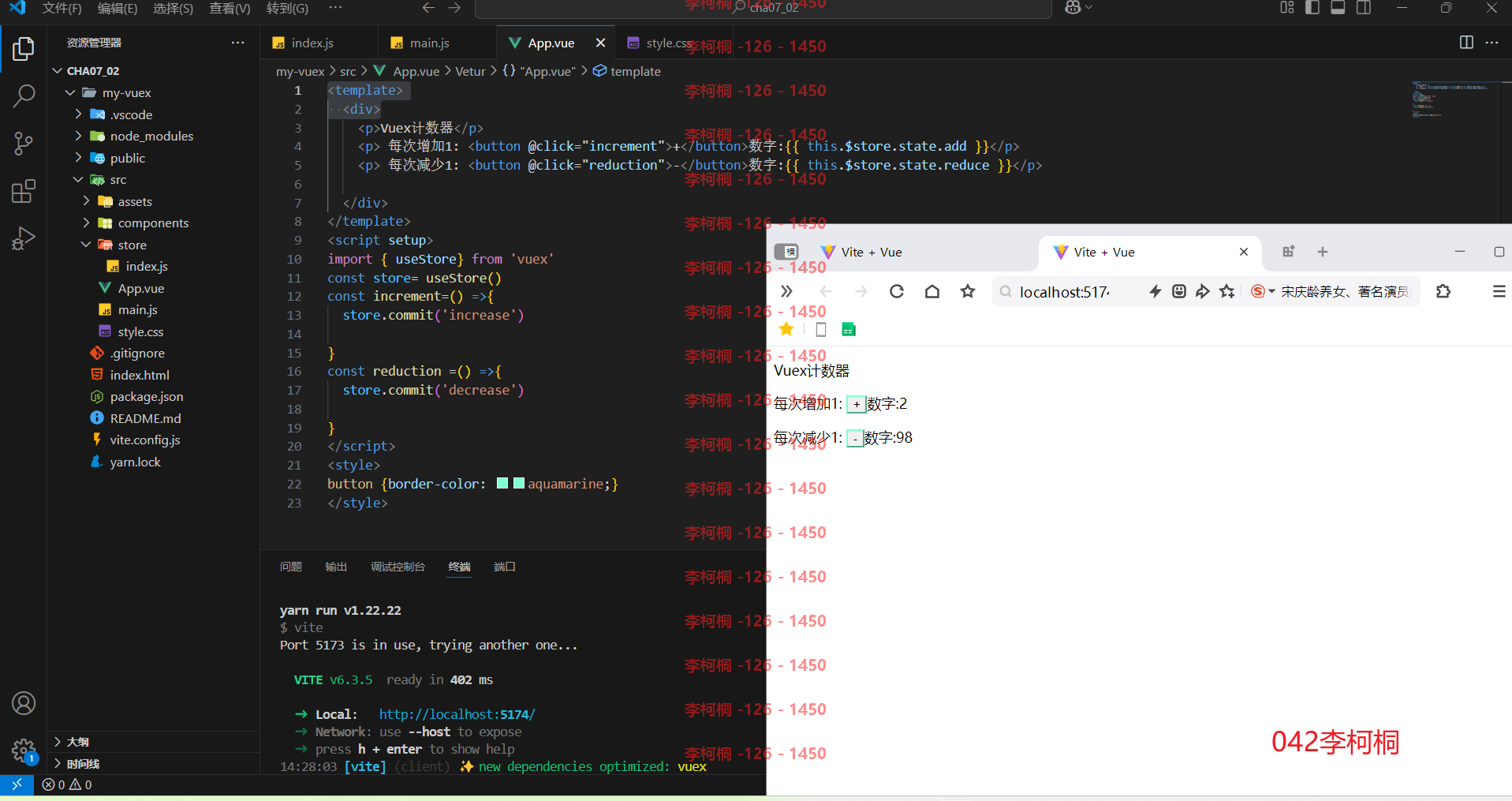Open new tab in the browser

pos(1323,252)
